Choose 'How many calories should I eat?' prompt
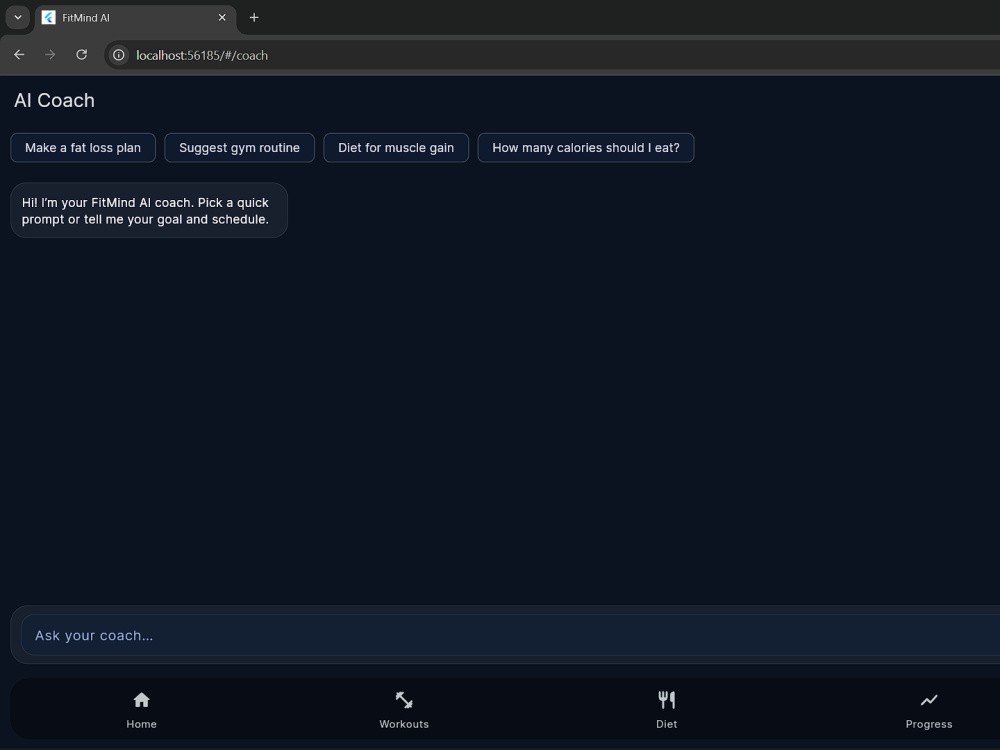The image size is (1000, 750). (x=585, y=148)
